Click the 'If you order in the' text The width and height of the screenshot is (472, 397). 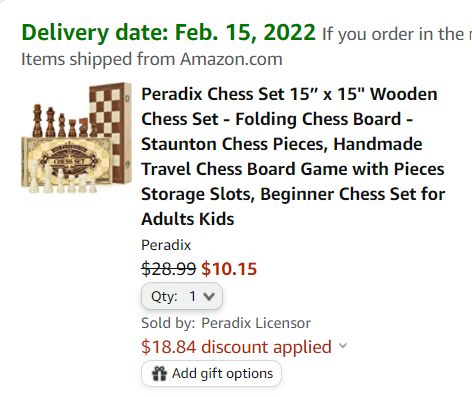(x=393, y=34)
